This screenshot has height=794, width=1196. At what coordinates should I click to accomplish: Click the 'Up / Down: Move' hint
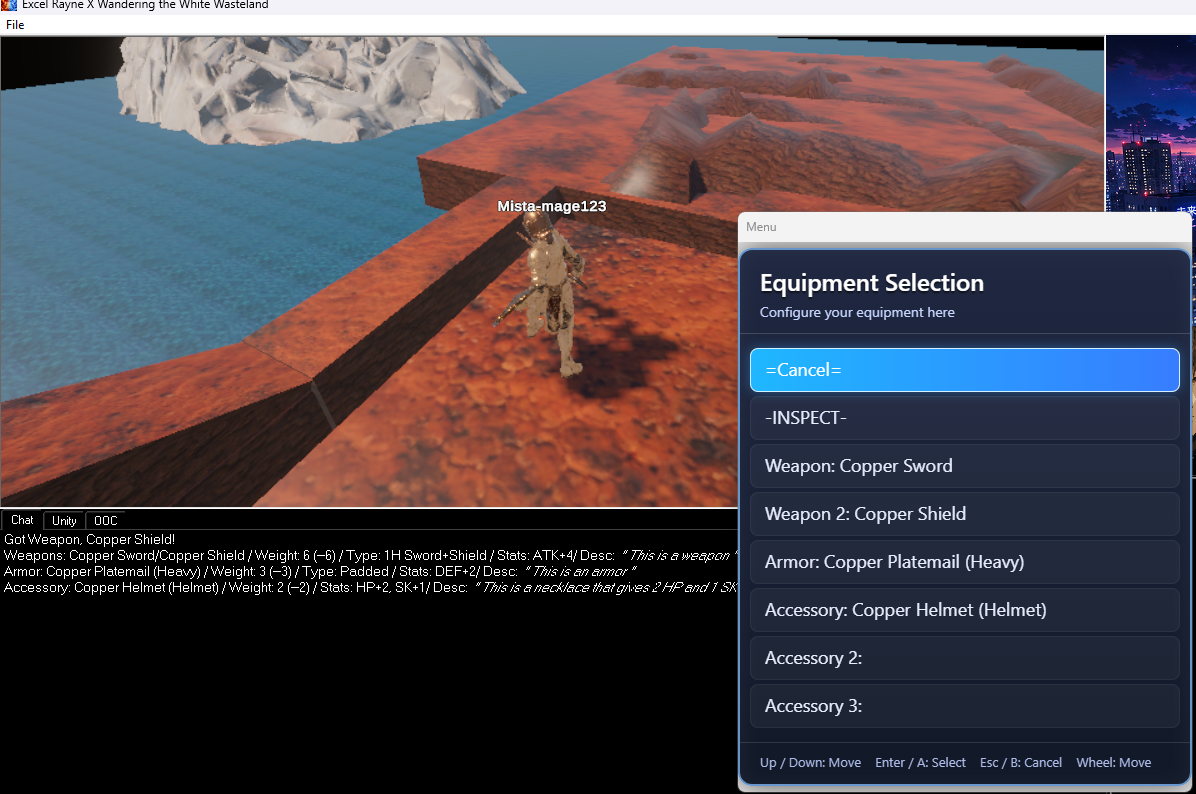[810, 763]
